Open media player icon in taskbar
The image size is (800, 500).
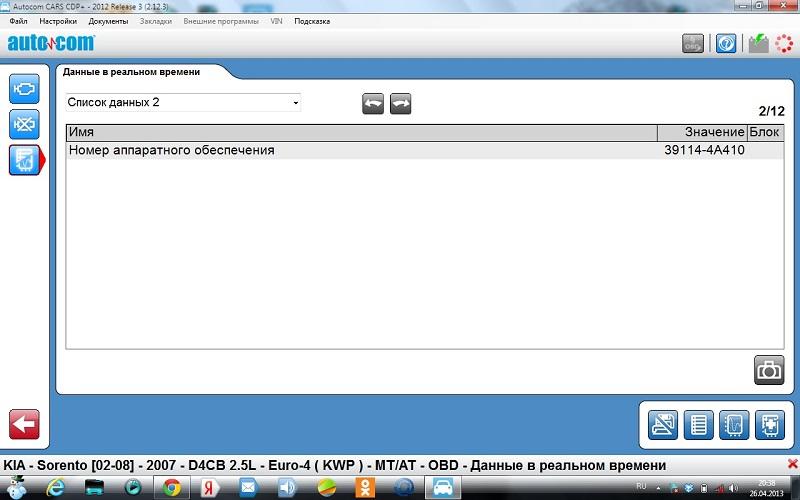pos(133,488)
